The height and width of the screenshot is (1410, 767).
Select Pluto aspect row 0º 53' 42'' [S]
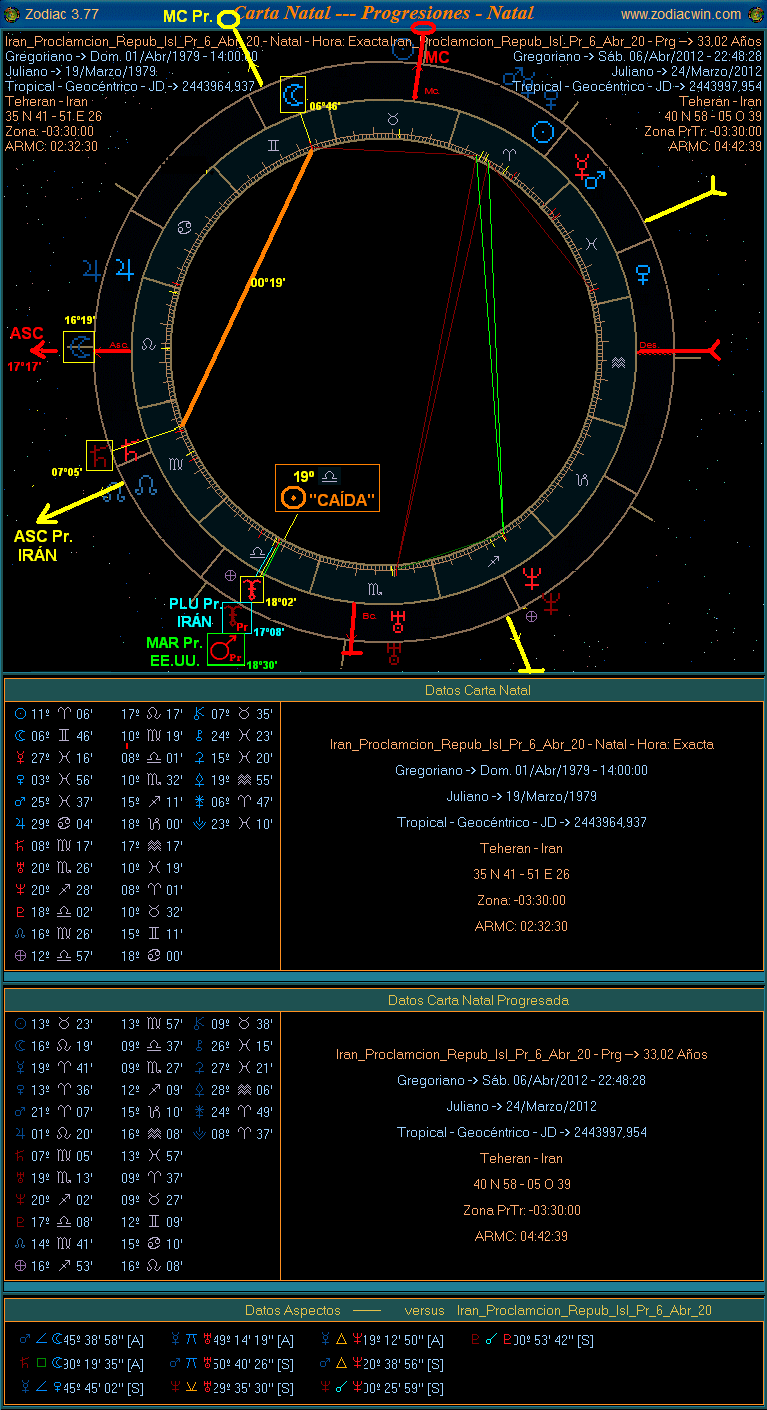pos(532,1340)
